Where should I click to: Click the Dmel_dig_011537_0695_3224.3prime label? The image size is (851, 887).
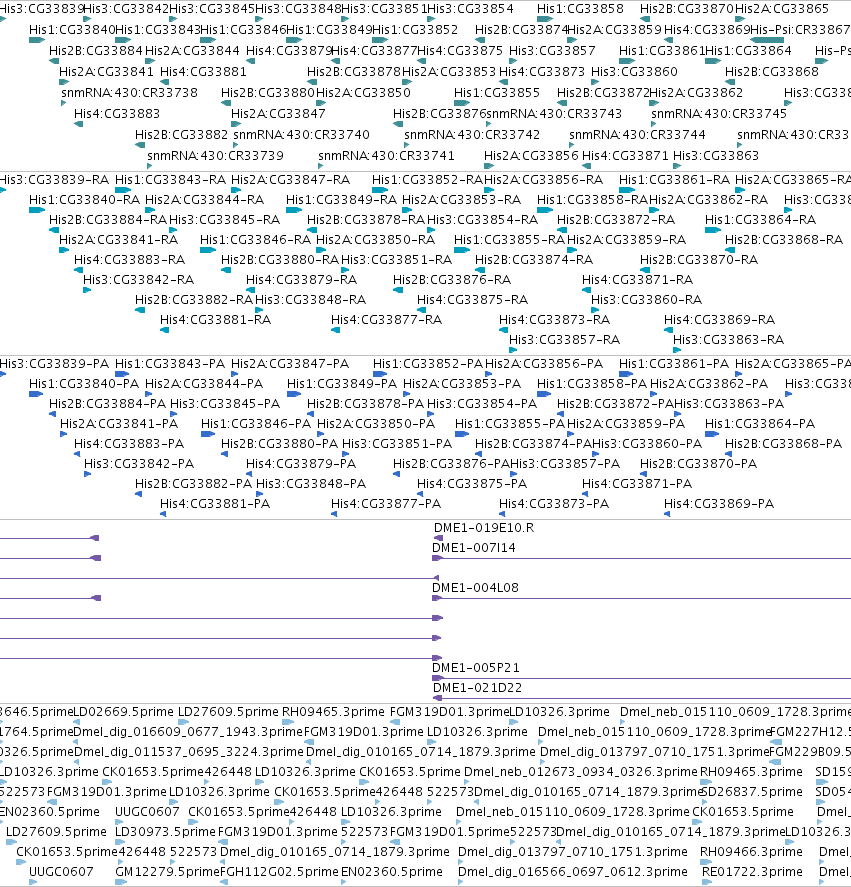click(x=189, y=752)
